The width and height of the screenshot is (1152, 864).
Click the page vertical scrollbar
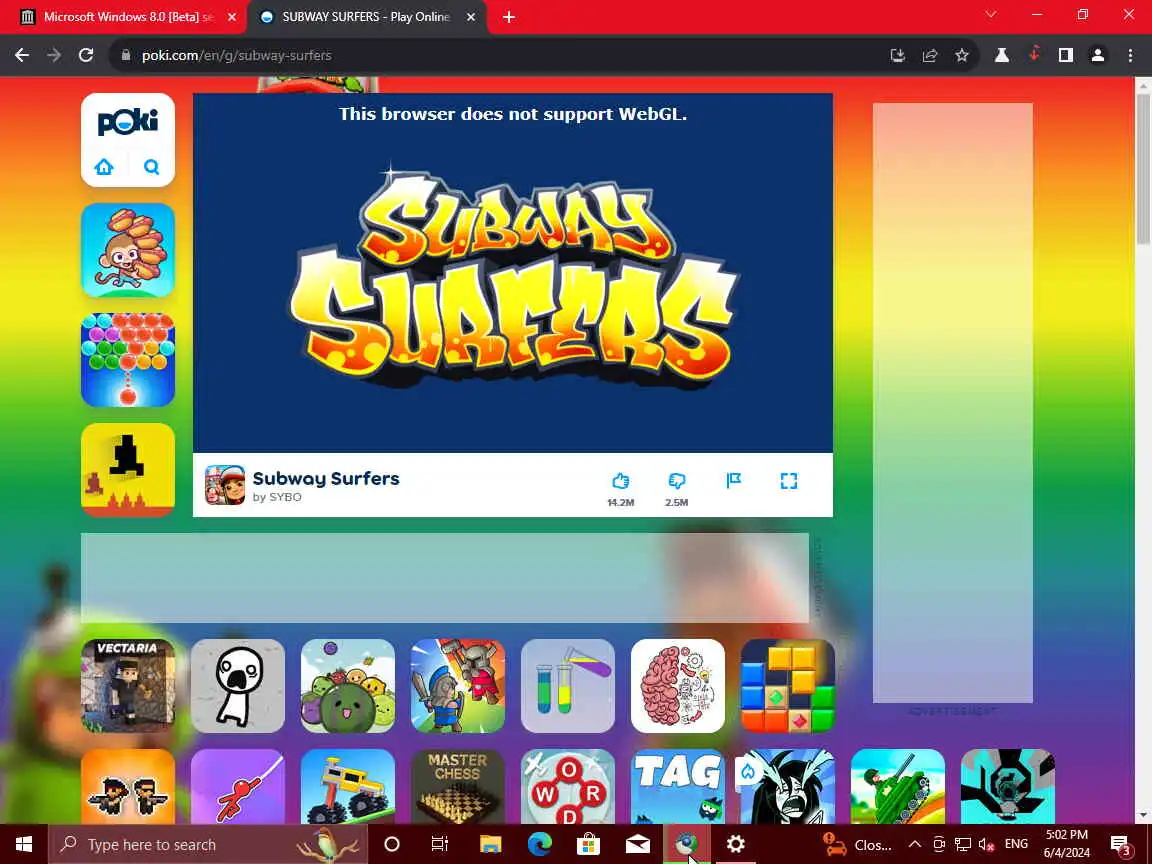[1143, 169]
